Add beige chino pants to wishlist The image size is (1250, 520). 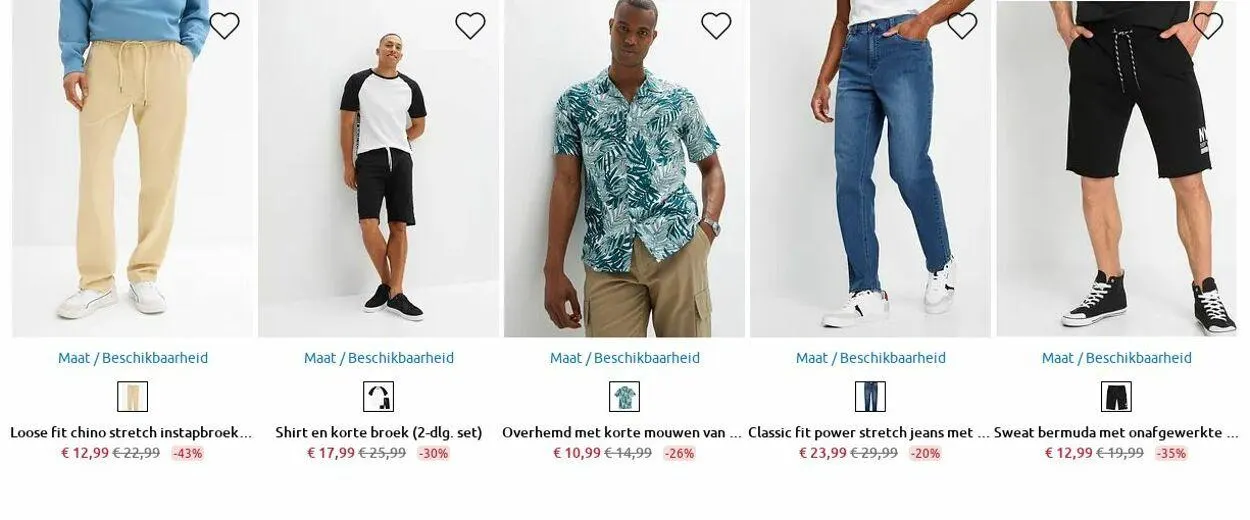click(224, 26)
